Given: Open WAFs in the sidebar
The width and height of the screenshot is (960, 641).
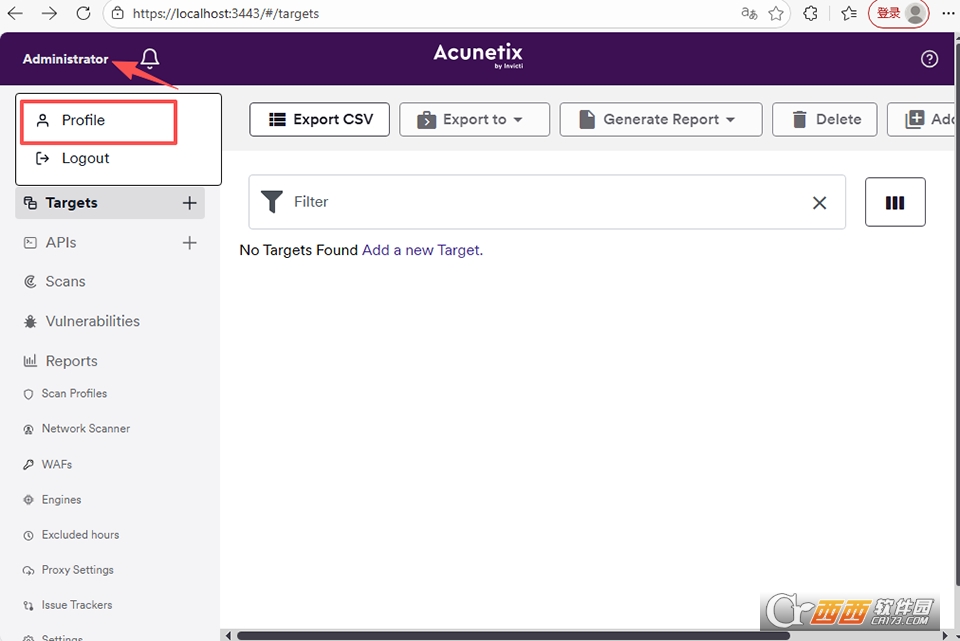Looking at the screenshot, I should pos(56,464).
